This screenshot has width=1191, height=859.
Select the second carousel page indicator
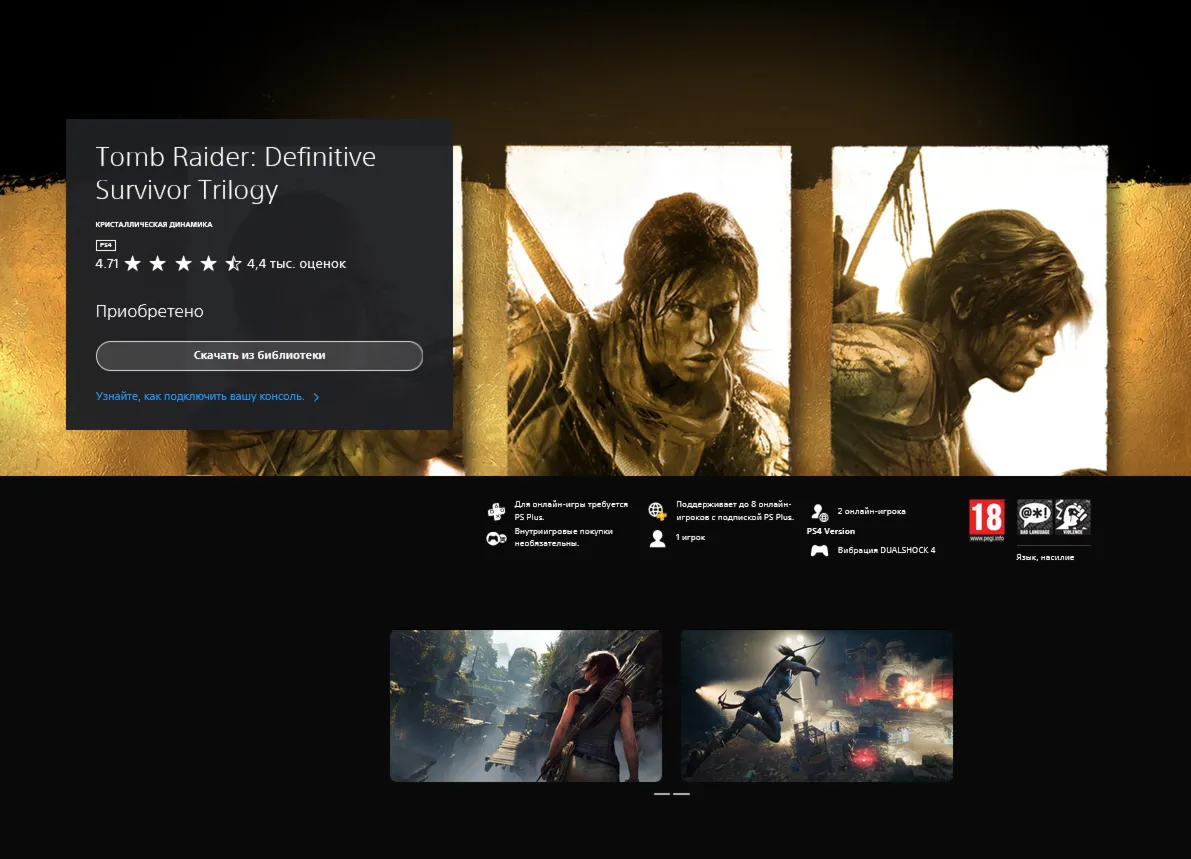click(x=681, y=794)
